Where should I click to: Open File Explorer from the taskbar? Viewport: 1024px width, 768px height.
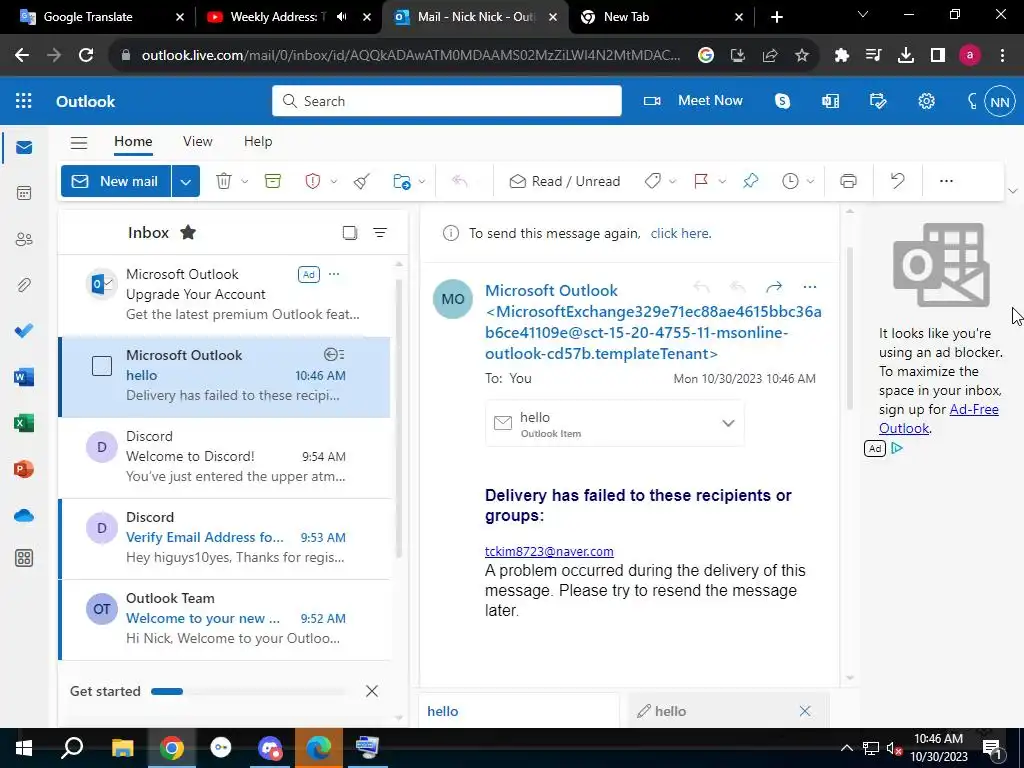(x=122, y=748)
